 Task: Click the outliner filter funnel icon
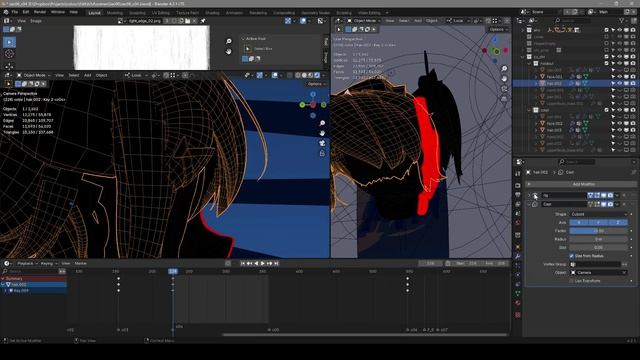pos(622,20)
